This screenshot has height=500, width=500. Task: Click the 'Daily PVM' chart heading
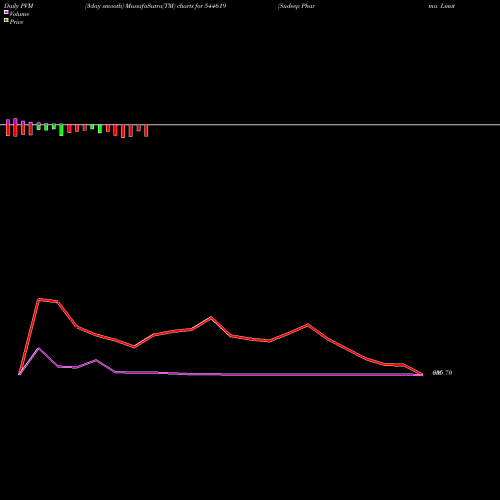tap(19, 6)
